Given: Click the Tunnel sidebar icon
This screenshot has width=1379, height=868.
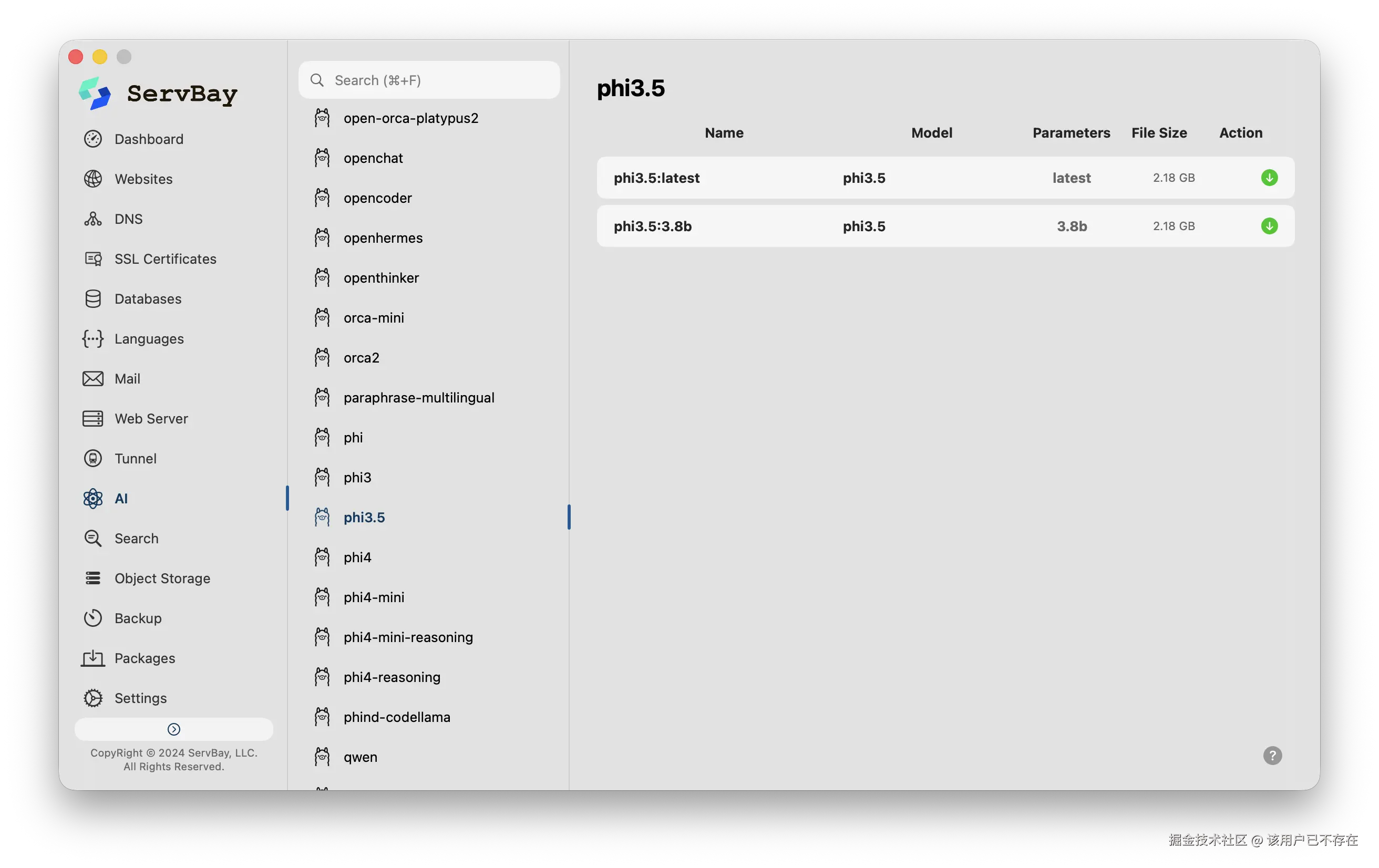Looking at the screenshot, I should [93, 459].
